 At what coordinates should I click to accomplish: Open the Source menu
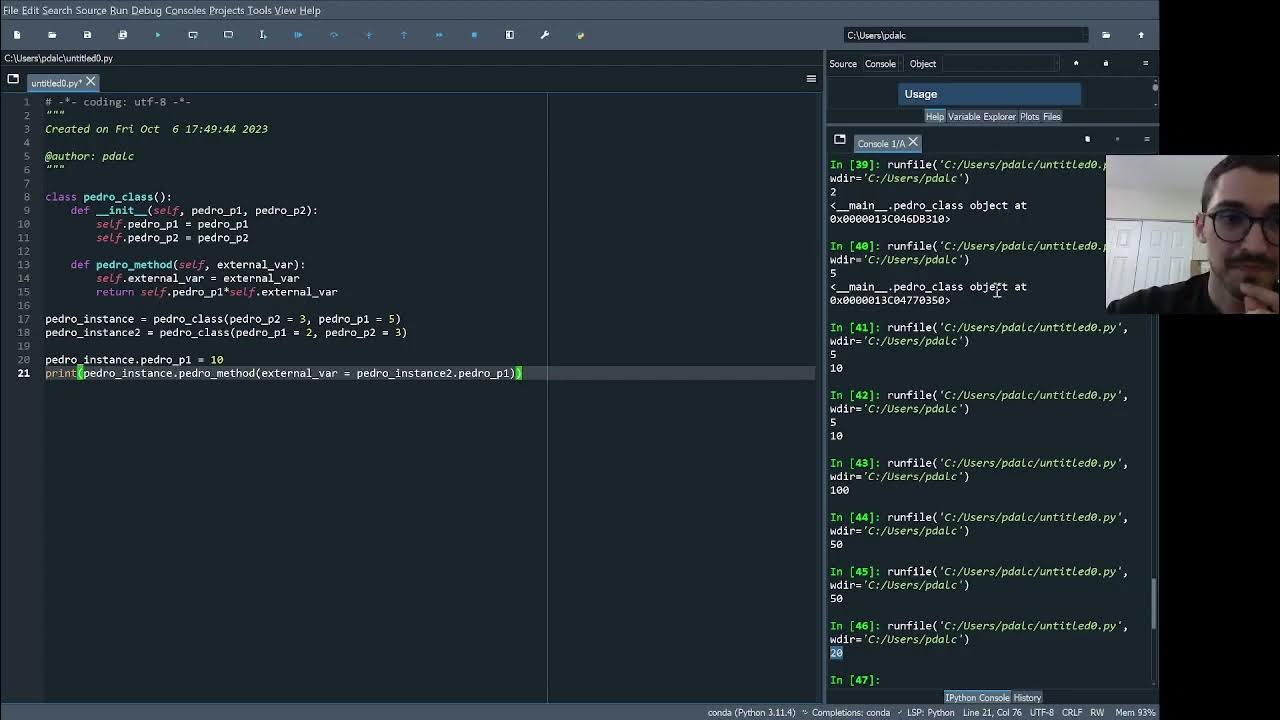tap(91, 10)
